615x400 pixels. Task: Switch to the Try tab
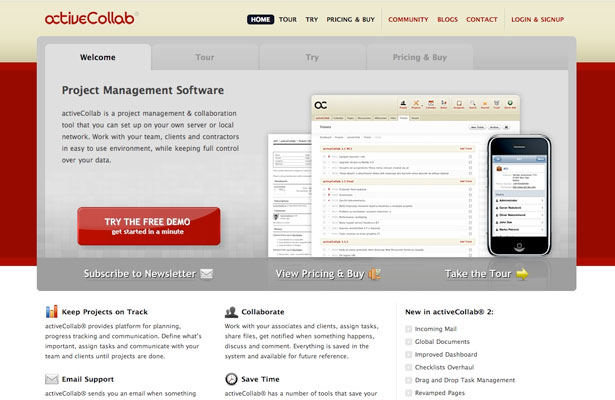(x=312, y=57)
